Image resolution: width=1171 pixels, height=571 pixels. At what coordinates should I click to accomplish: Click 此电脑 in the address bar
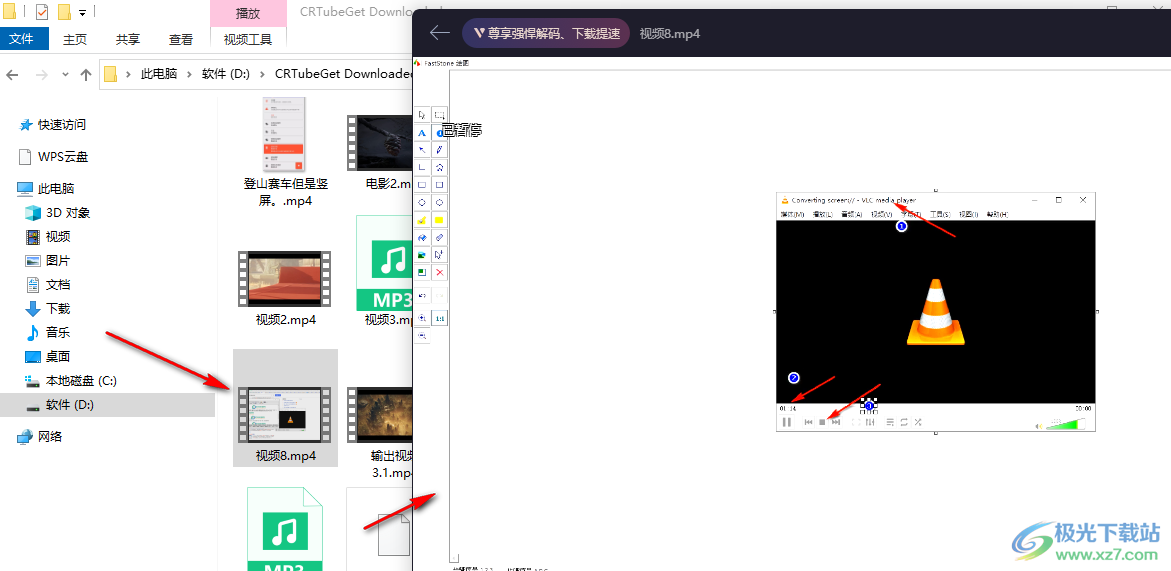point(159,74)
